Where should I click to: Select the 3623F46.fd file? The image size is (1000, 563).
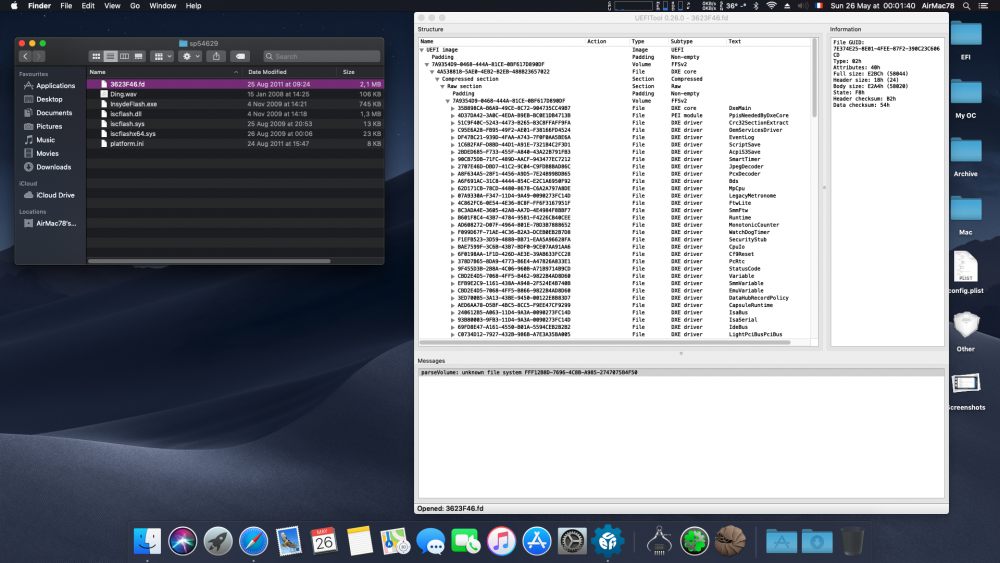[235, 84]
